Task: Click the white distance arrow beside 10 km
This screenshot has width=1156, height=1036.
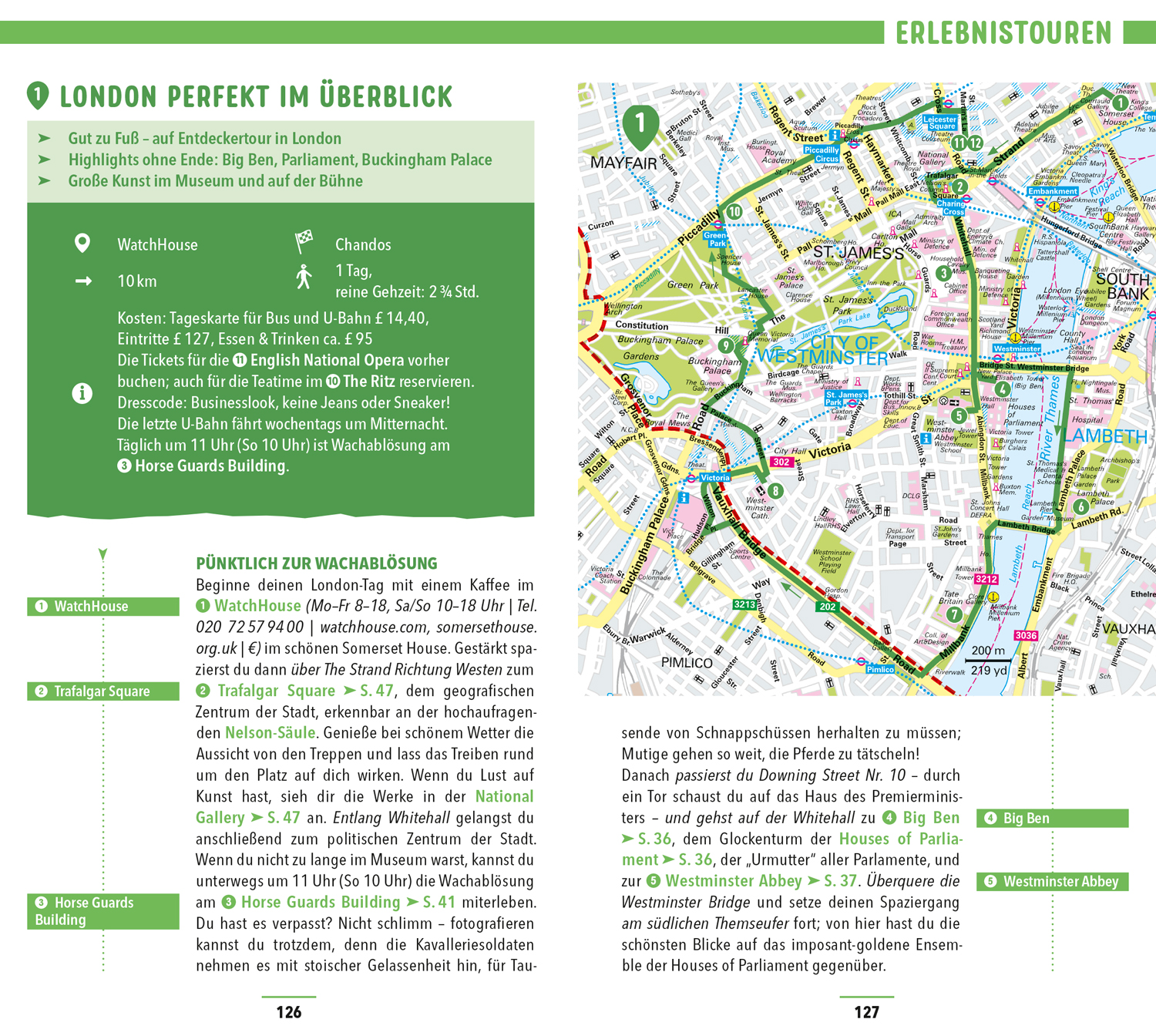Action: coord(83,281)
